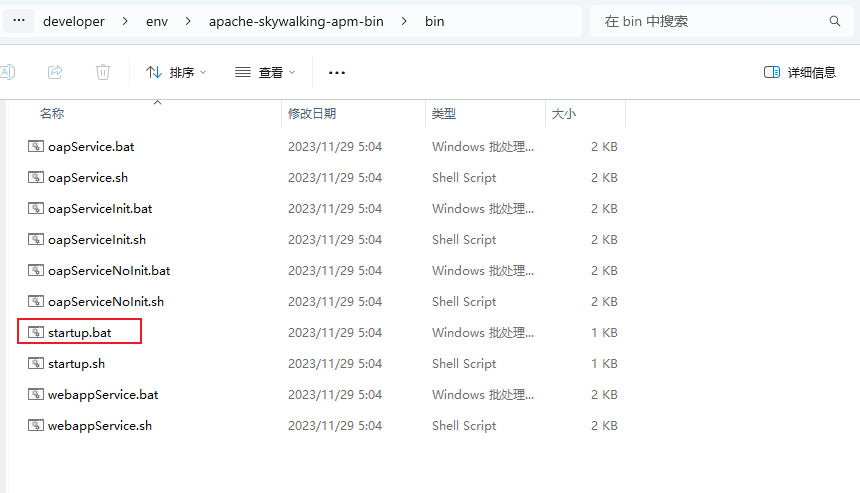Click the search magnifier icon
Image resolution: width=860 pixels, height=493 pixels.
click(835, 21)
